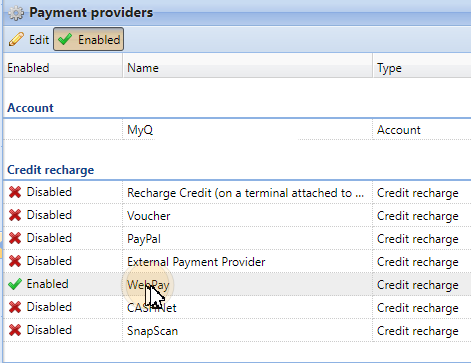Click Disabled status text in PayPal row

coord(49,238)
